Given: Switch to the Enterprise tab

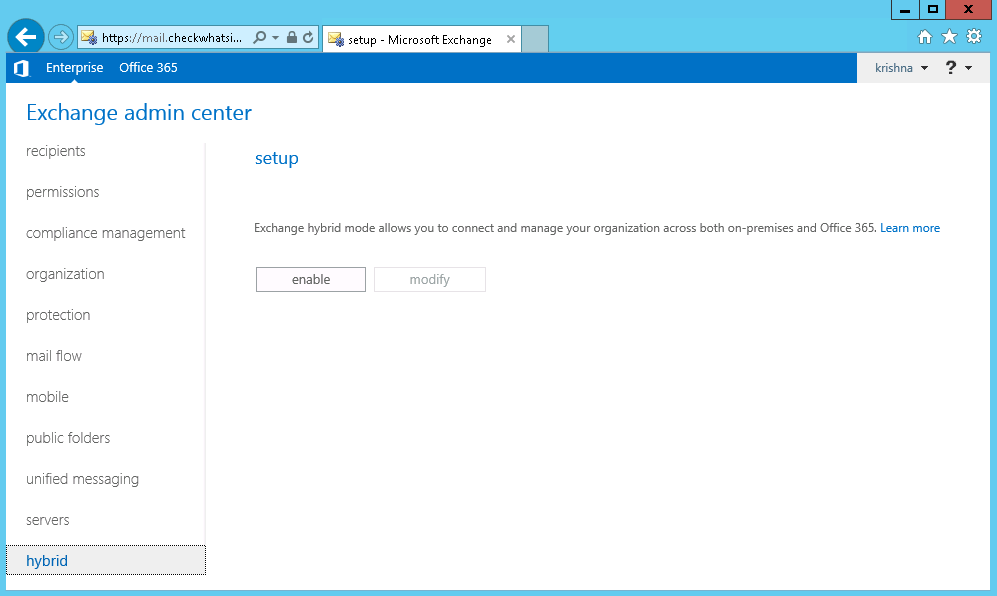Looking at the screenshot, I should (x=74, y=67).
